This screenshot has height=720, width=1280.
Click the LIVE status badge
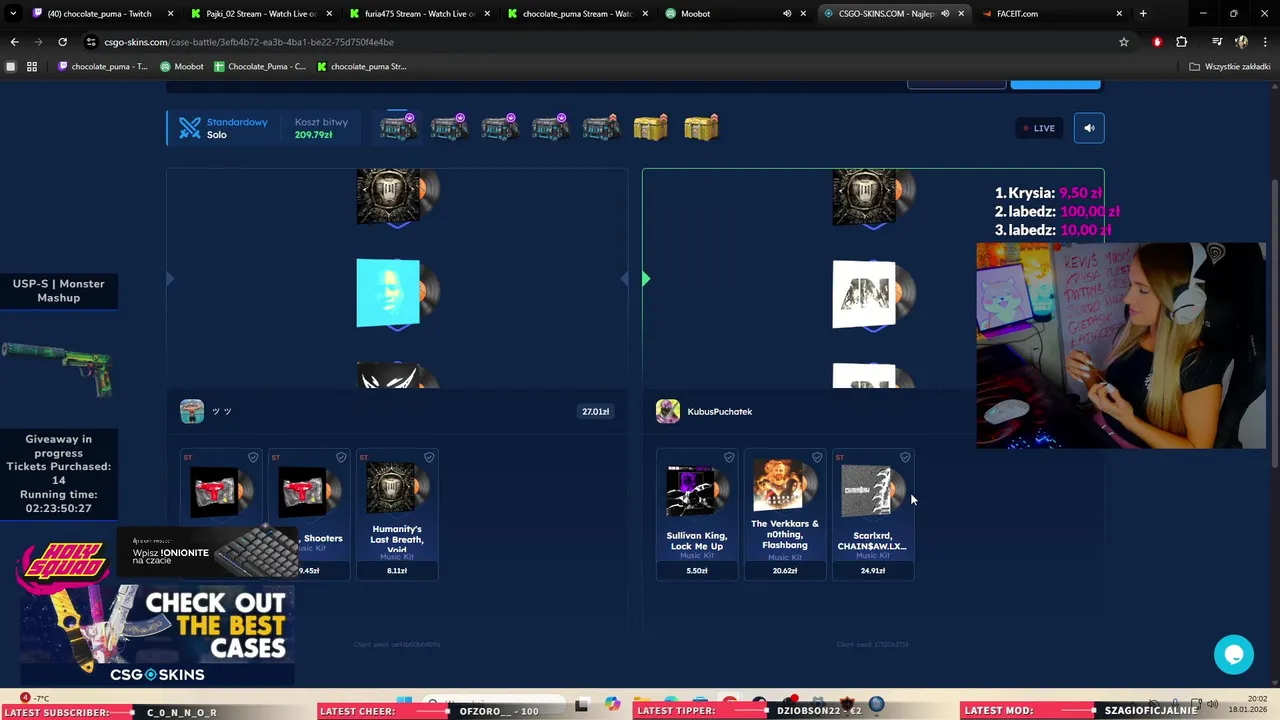(1037, 128)
